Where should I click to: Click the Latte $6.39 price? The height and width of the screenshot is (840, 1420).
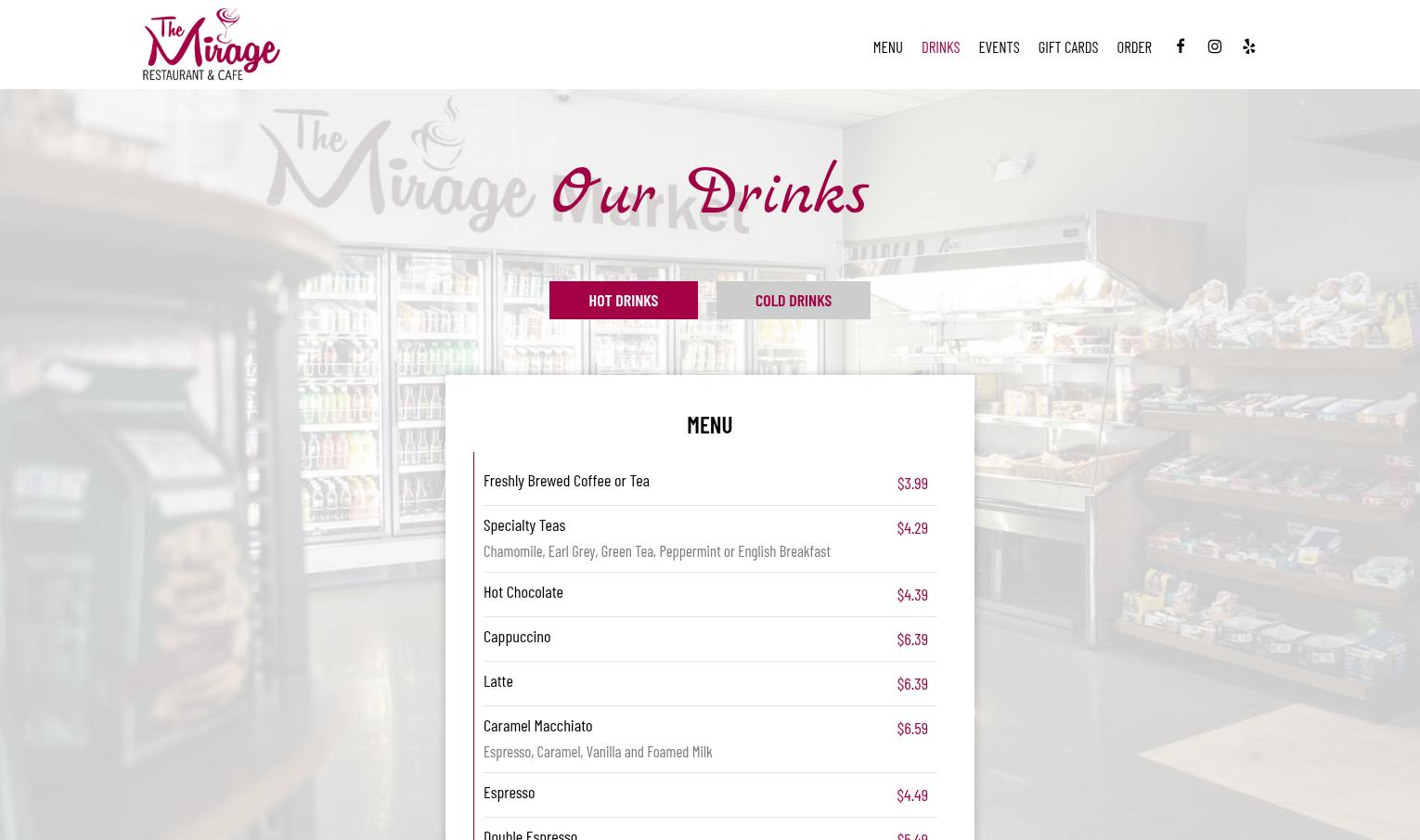tap(911, 683)
